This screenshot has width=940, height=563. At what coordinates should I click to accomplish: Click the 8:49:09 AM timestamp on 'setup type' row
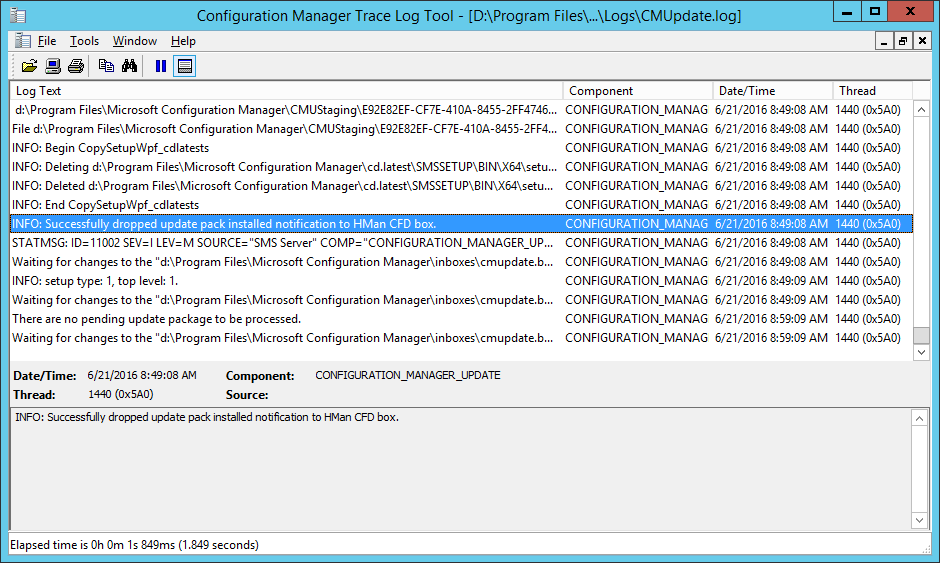point(772,281)
